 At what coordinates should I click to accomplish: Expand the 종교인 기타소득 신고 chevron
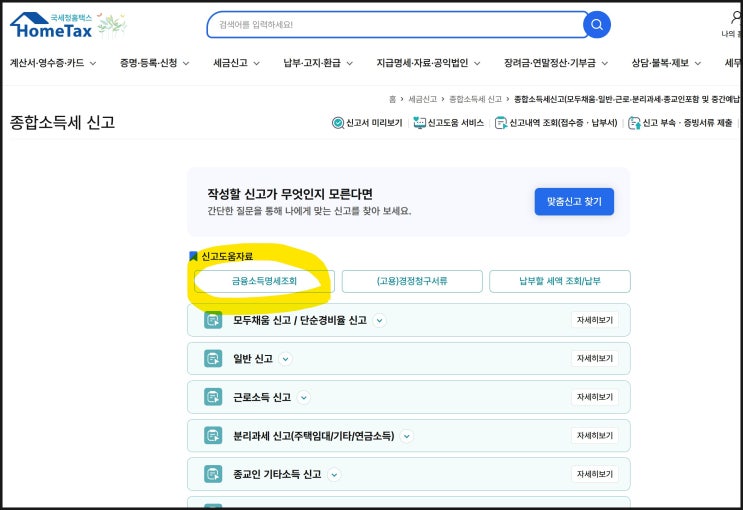(x=334, y=474)
